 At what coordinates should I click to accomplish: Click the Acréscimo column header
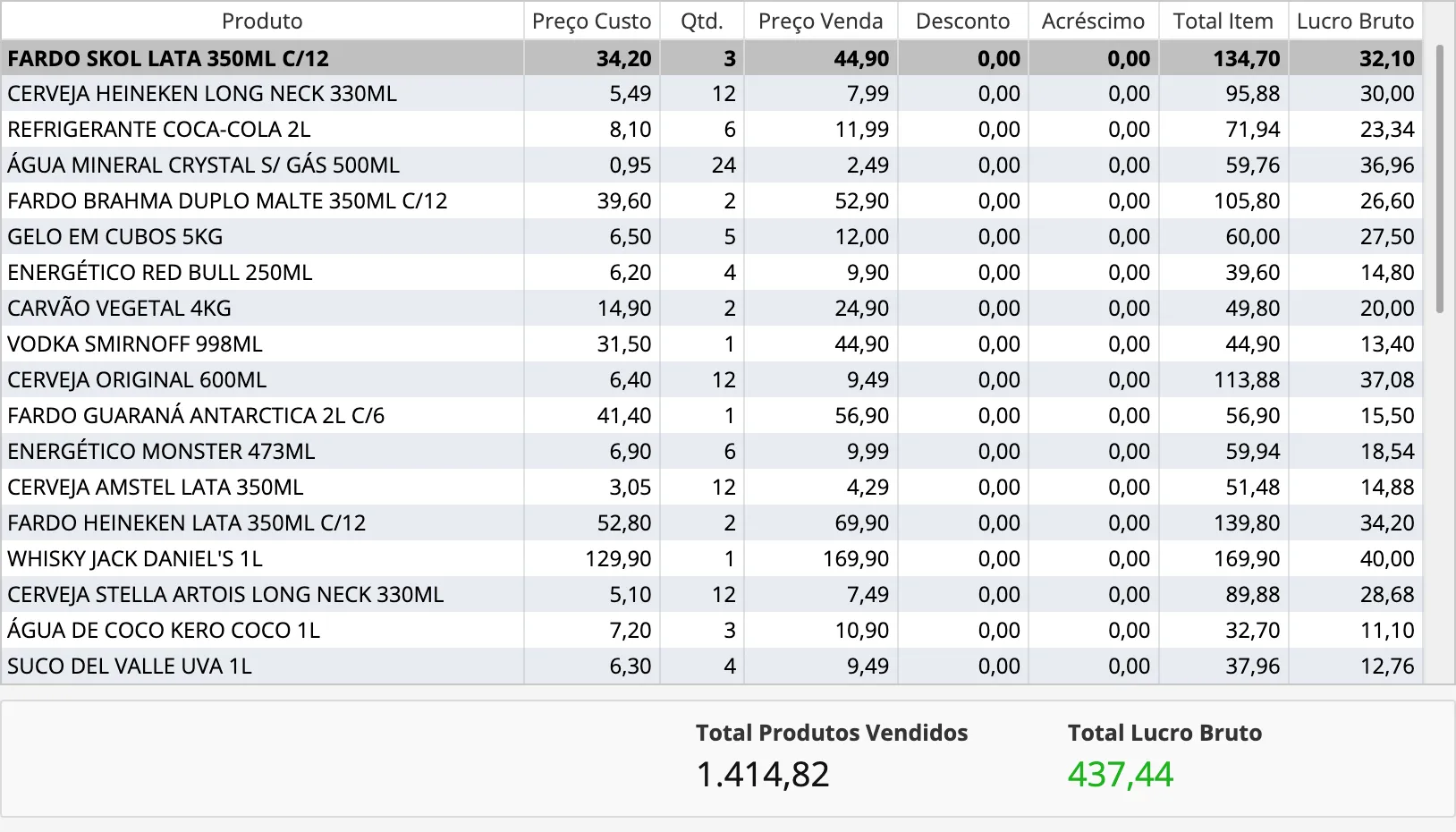[x=1093, y=21]
